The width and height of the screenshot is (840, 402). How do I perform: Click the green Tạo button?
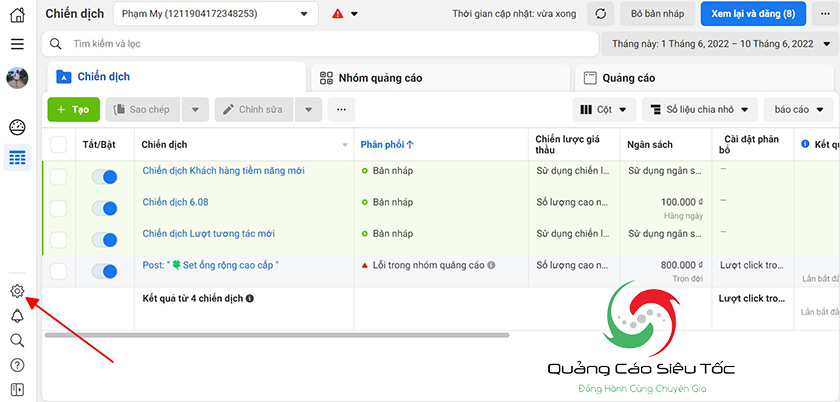(73, 109)
